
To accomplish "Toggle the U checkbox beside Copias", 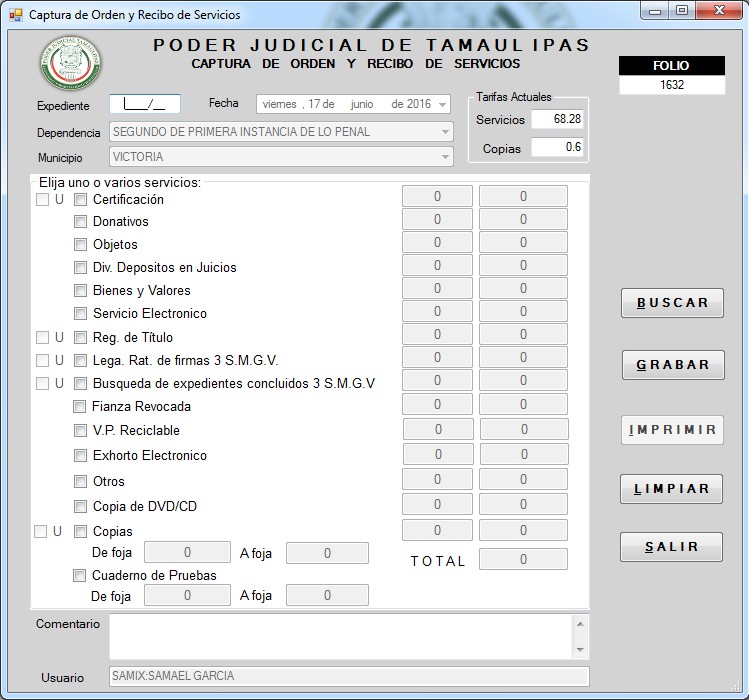I will click(x=41, y=531).
